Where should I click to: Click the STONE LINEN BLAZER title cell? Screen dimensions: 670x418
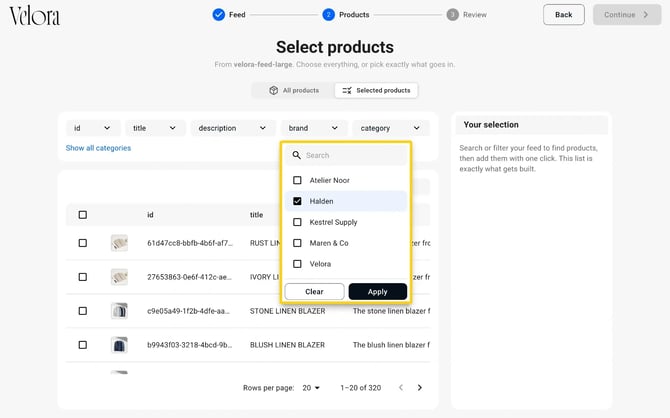[288, 311]
